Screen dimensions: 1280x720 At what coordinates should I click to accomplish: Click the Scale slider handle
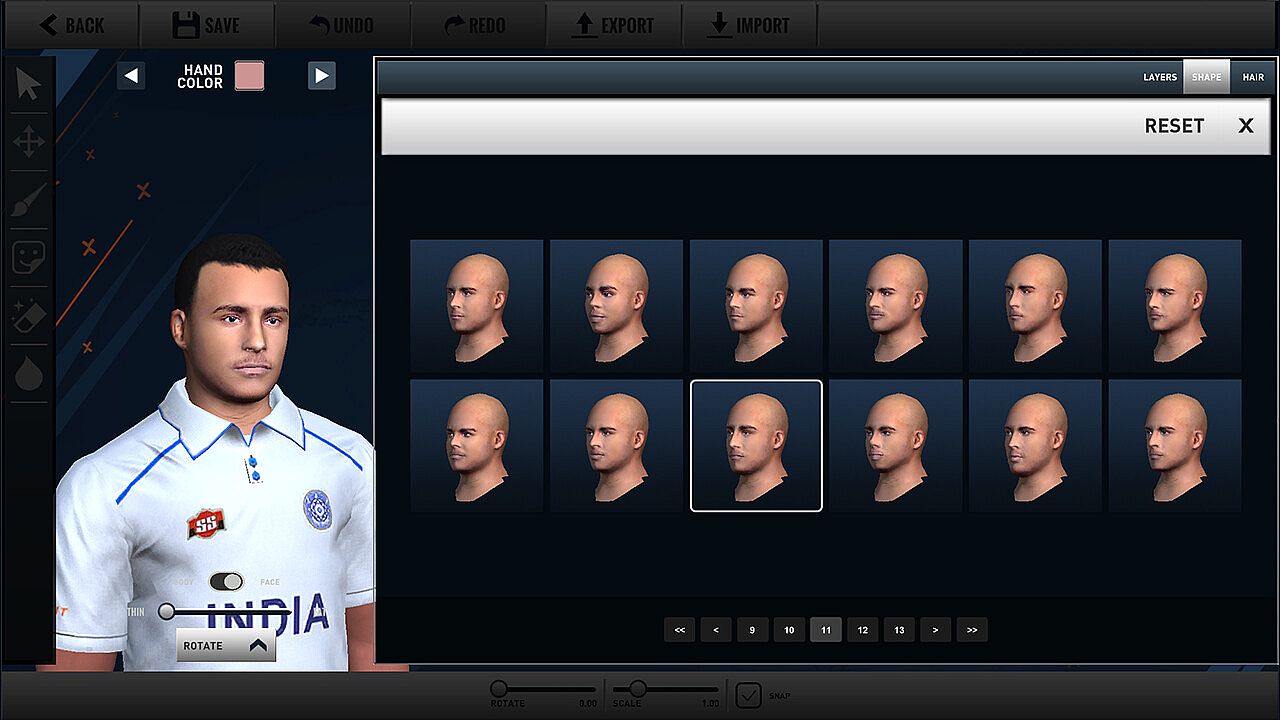(637, 688)
